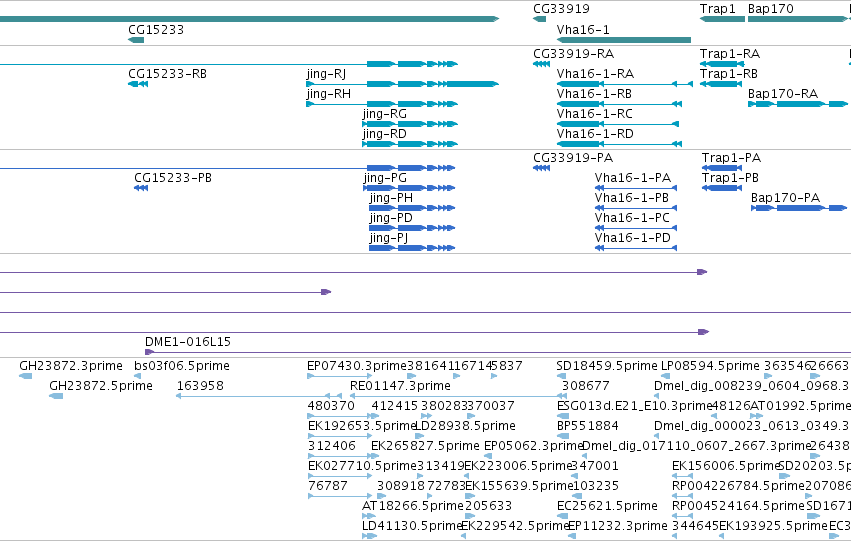Click the 412415 feature label
851x541 pixels.
(x=395, y=406)
